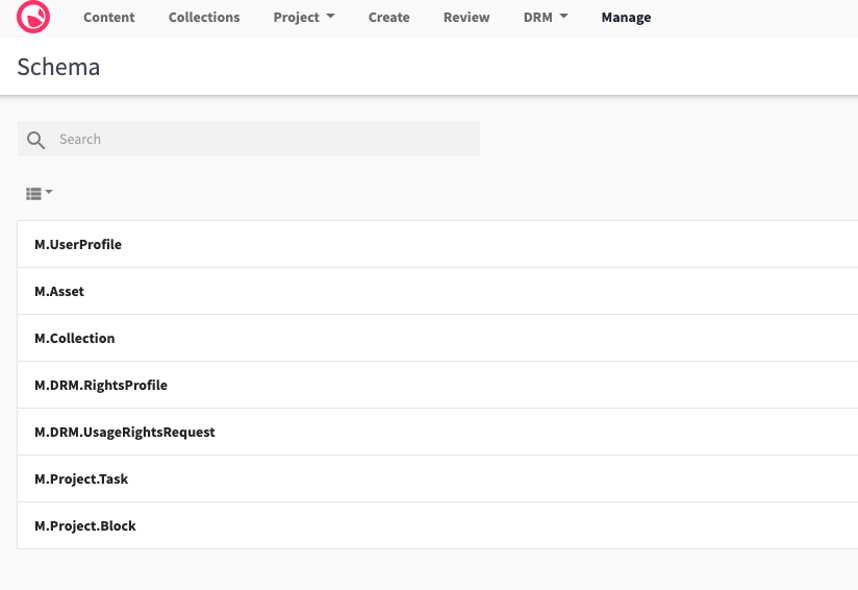Select the M.DRM.UsageRightsRequest schema
858x590 pixels.
[x=124, y=432]
